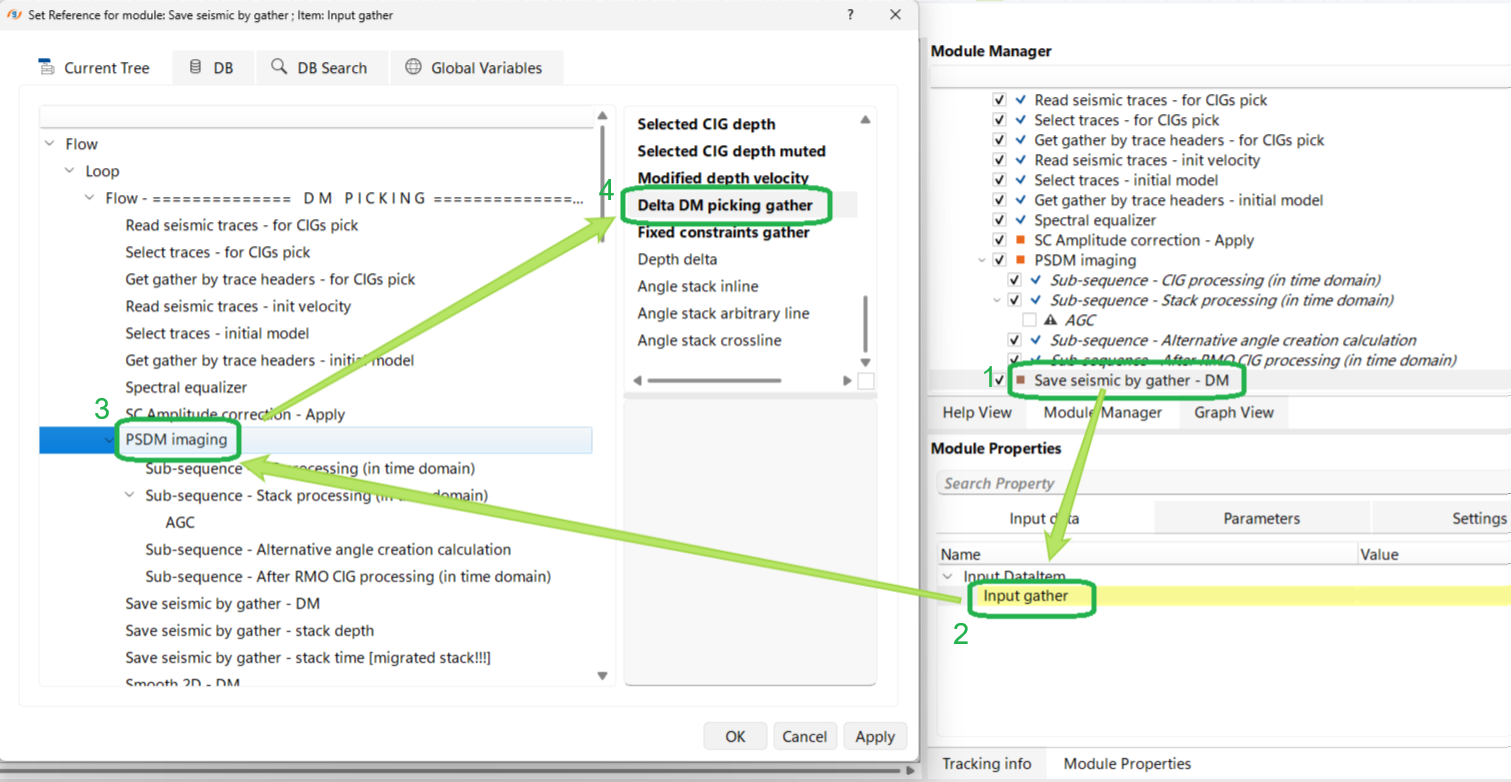Click orange status icon beside PSDM imaging in Module Manager
Image resolution: width=1511 pixels, height=782 pixels.
tap(1020, 260)
